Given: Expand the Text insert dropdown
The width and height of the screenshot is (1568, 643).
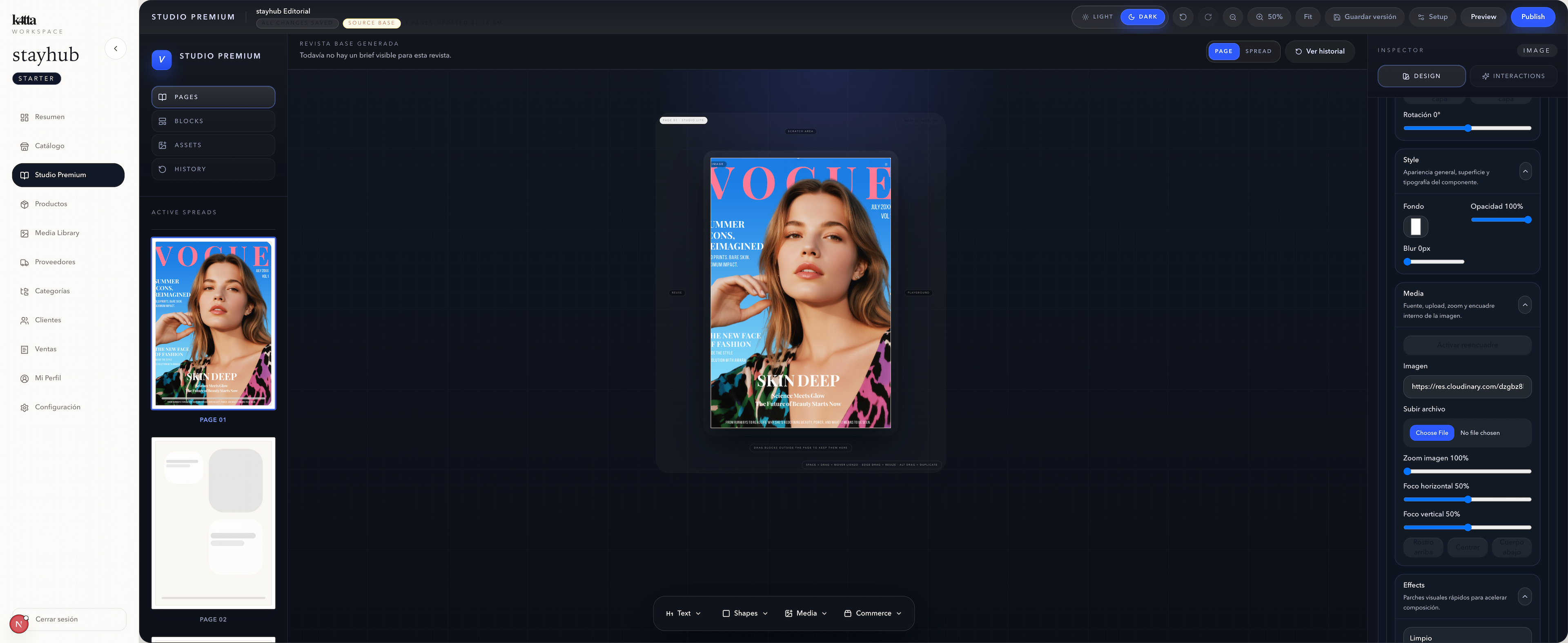Looking at the screenshot, I should (683, 613).
